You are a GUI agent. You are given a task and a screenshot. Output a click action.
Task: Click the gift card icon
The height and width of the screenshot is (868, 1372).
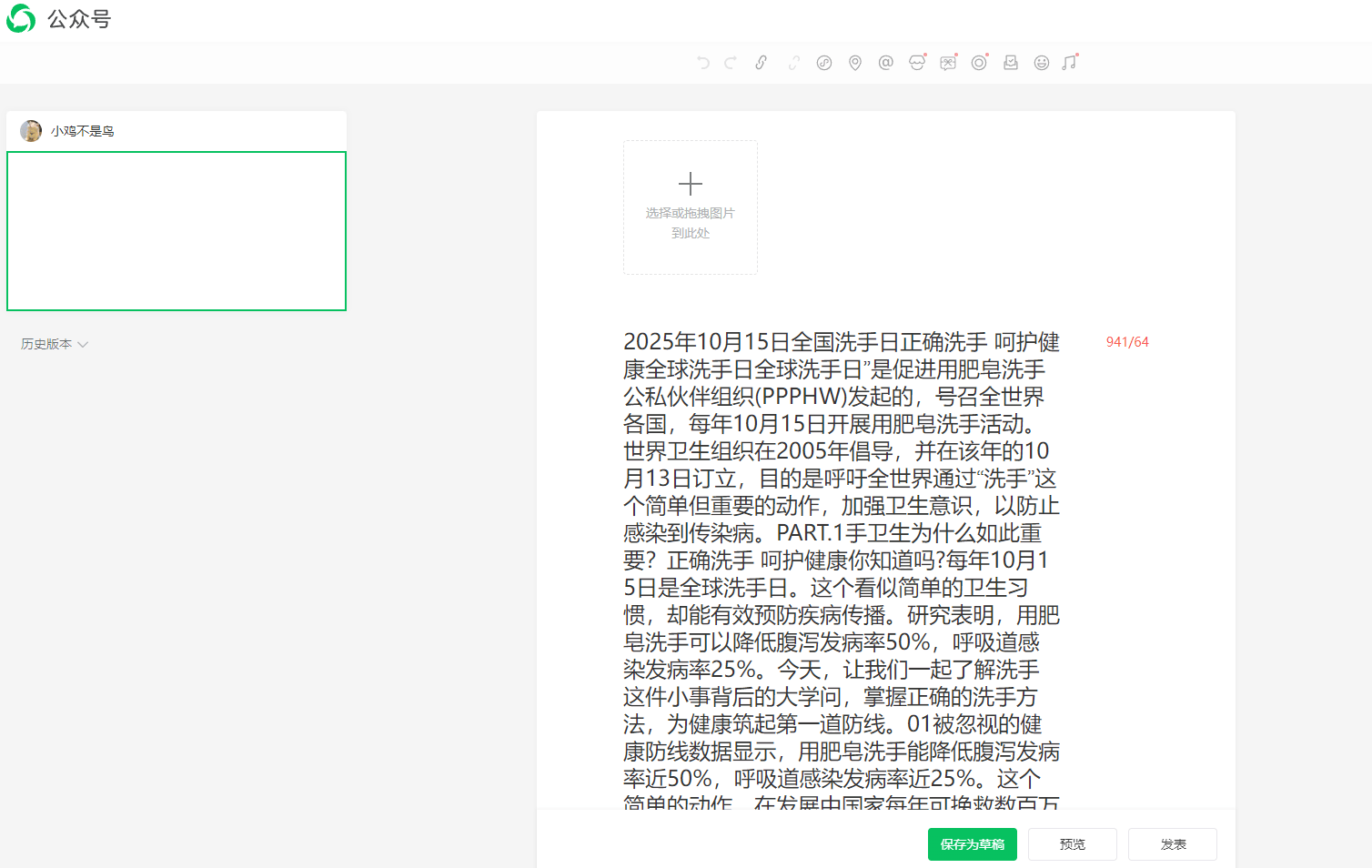pyautogui.click(x=948, y=63)
